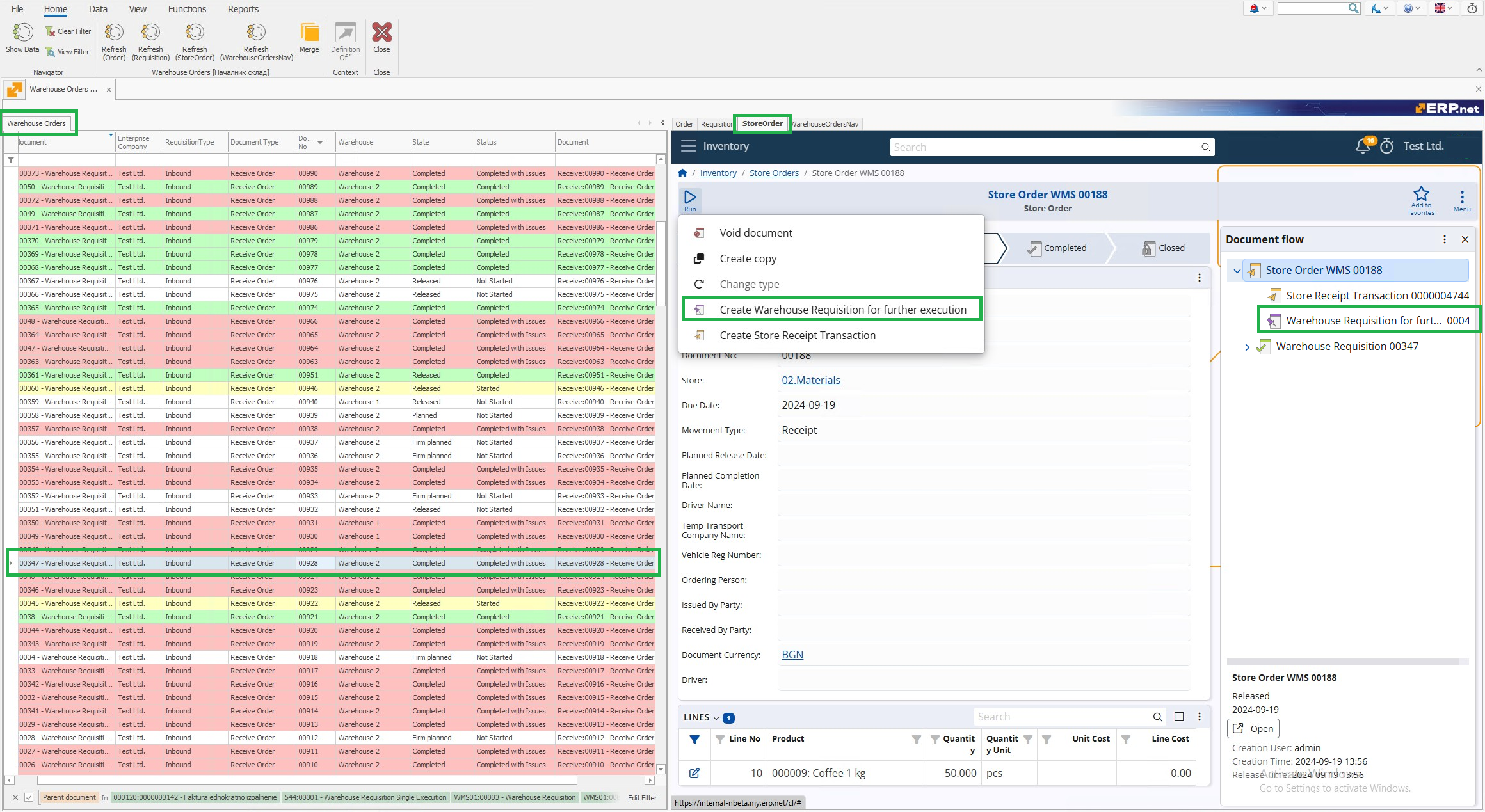Click the Definition Of context icon
The image size is (1485, 812).
[345, 32]
